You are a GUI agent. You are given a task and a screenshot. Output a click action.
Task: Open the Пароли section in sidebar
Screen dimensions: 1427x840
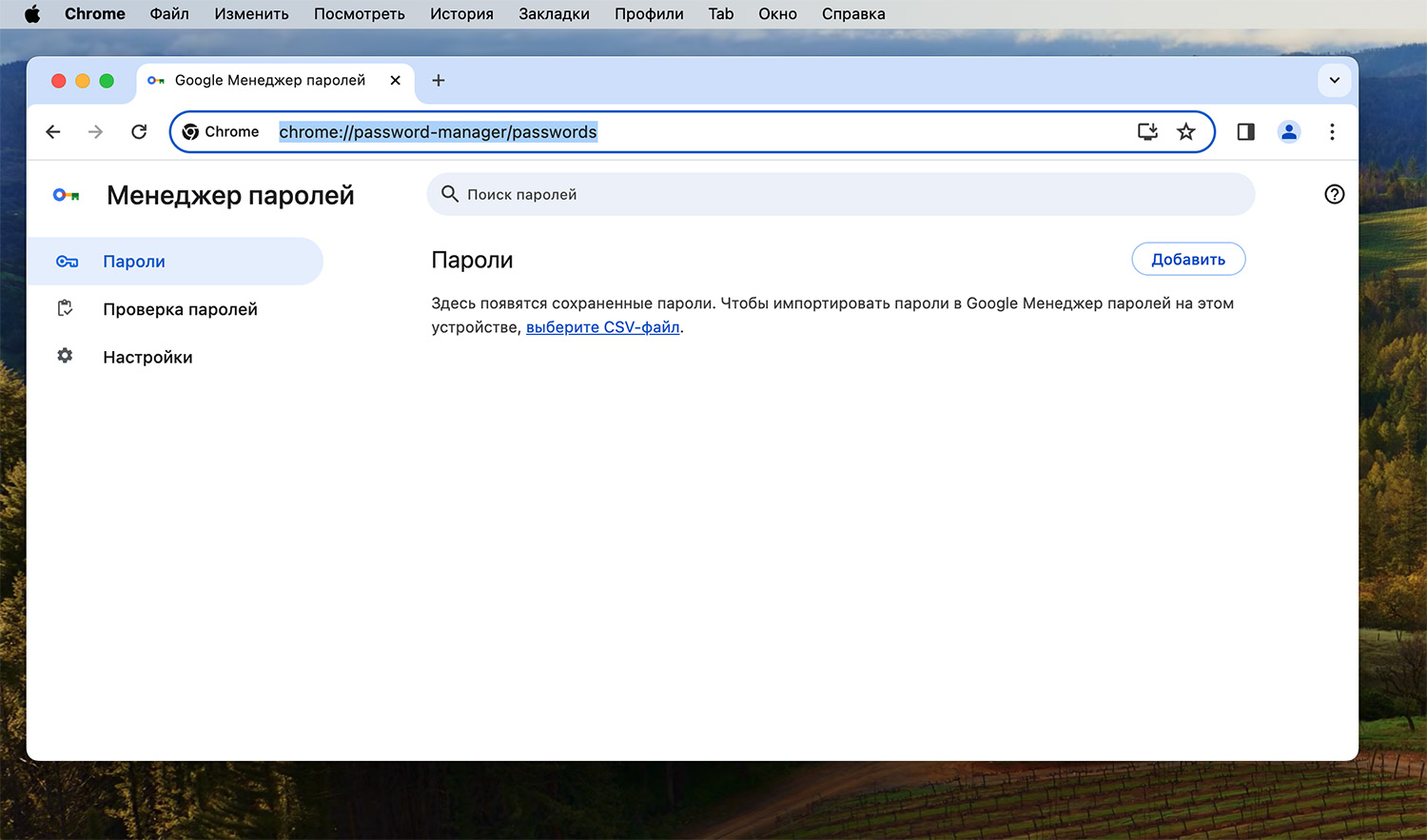click(x=175, y=262)
